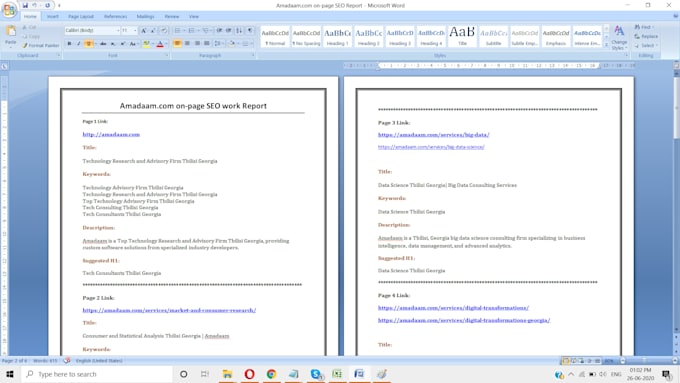Click the Paste icon
The image size is (680, 383).
tap(11, 32)
